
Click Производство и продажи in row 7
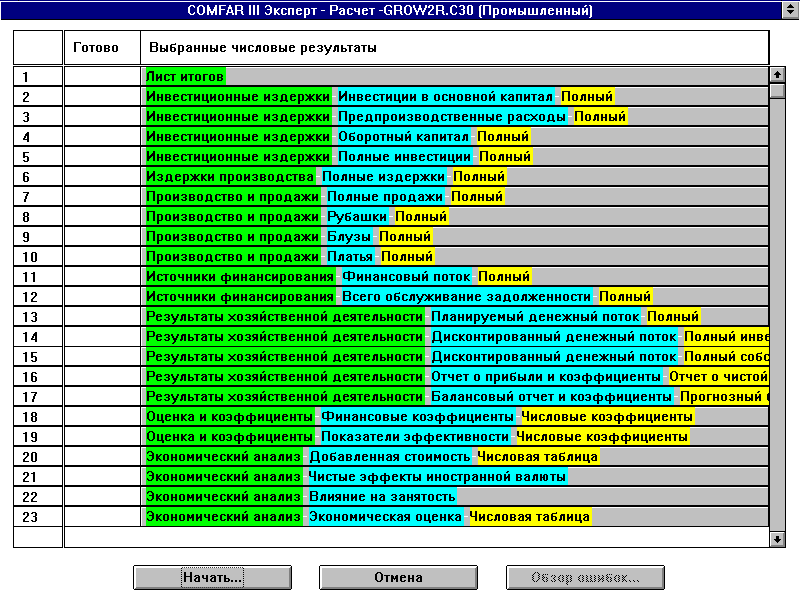(x=233, y=196)
